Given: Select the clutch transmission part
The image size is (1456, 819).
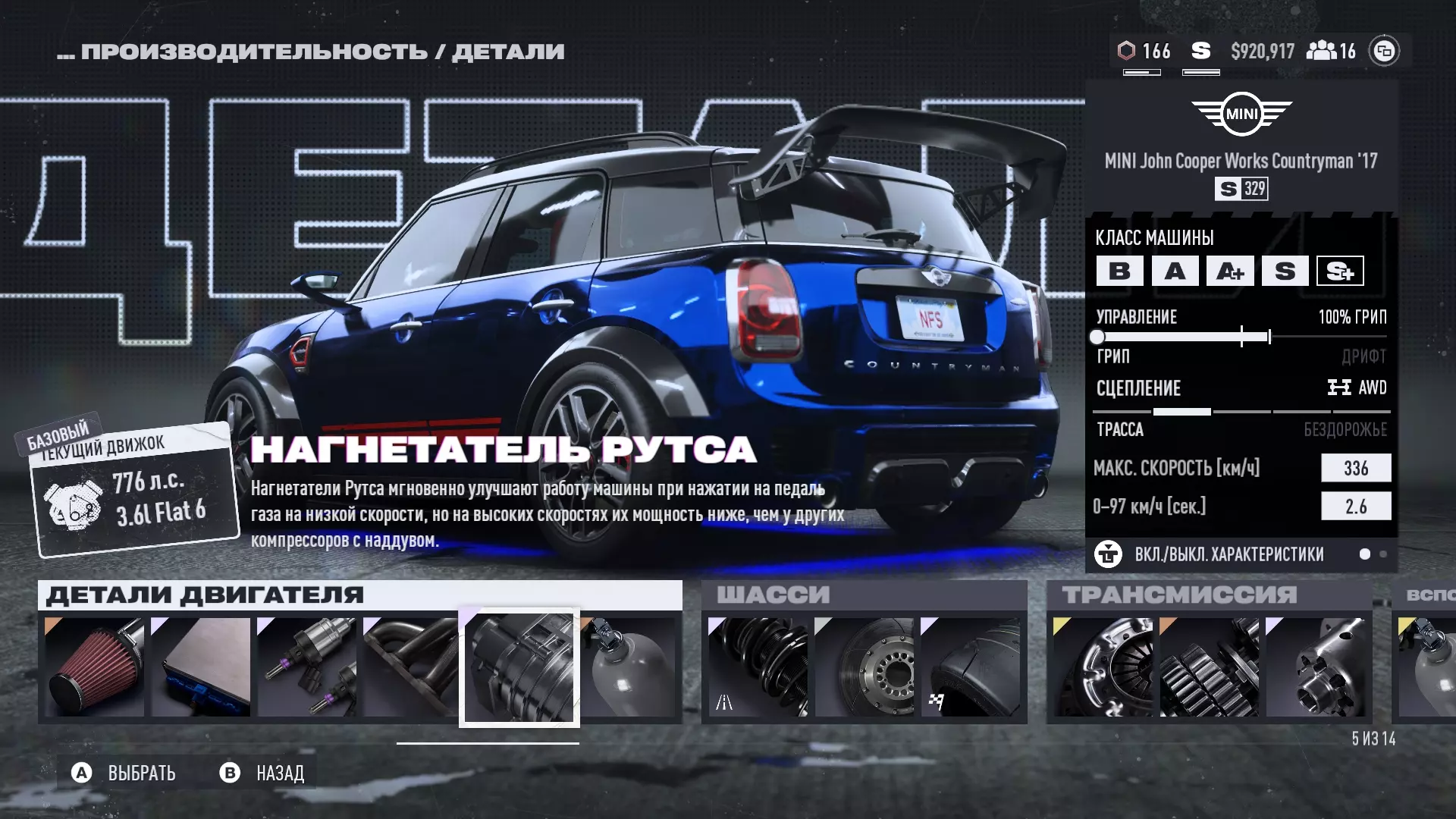Looking at the screenshot, I should [x=1103, y=667].
